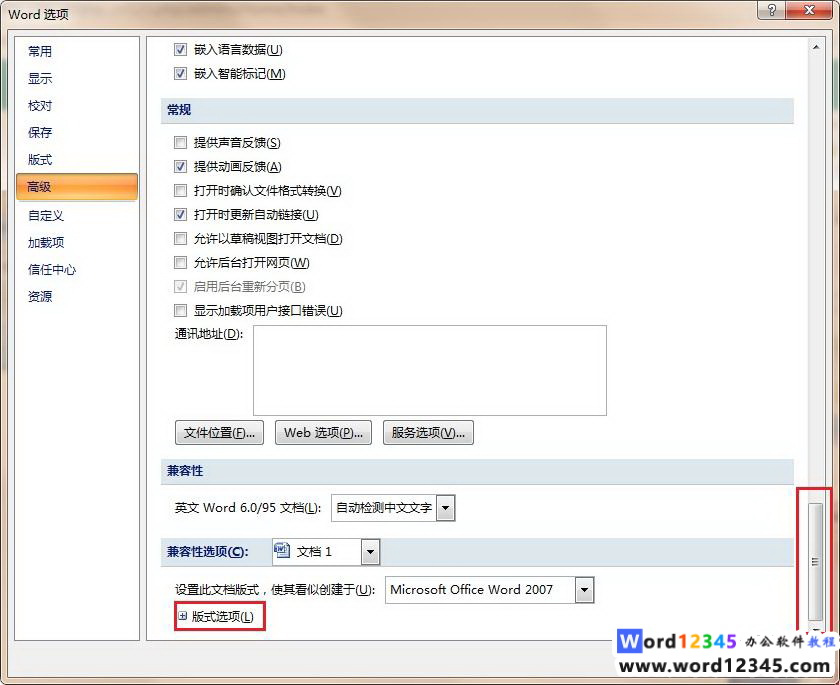This screenshot has height=685, width=840.
Task: Enable 提供声音反馈 checkbox
Action: point(181,142)
